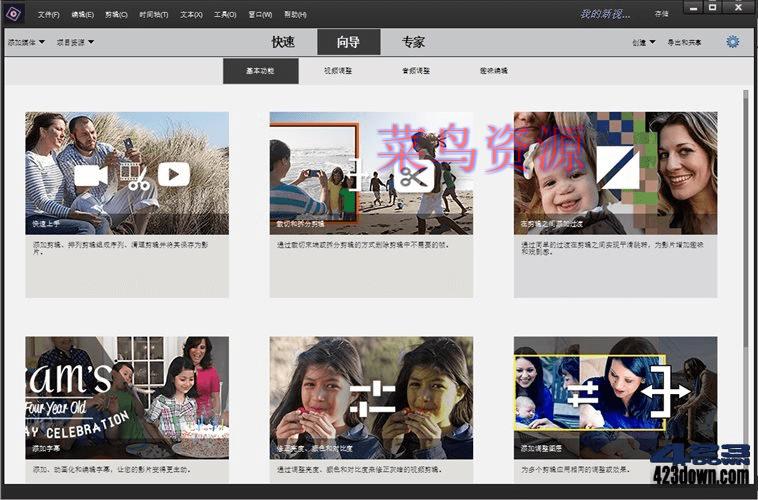Open the 裁切和拆分剪辑 guide thumbnail
Viewport: 758px width, 500px height.
371,173
